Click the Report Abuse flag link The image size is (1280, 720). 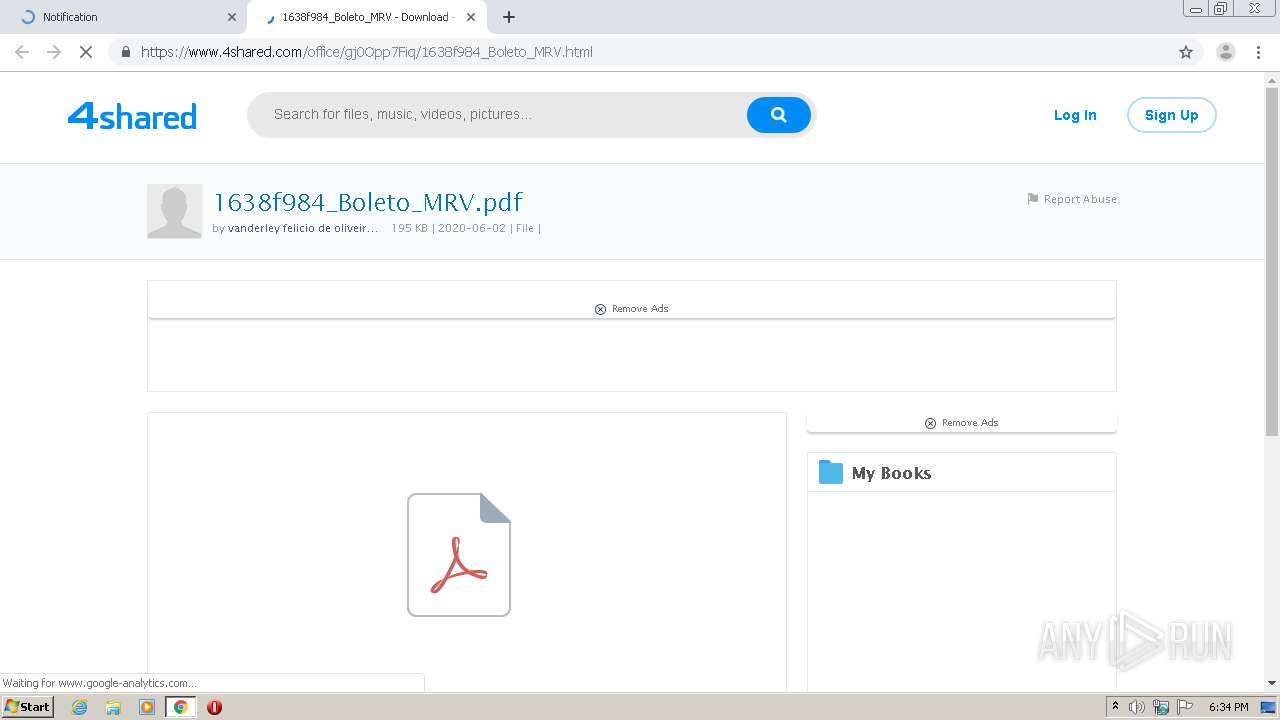click(1072, 199)
